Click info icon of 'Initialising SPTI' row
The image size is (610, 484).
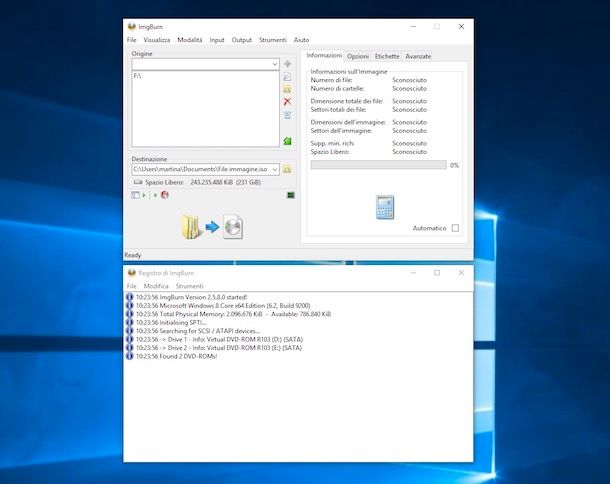coord(130,322)
